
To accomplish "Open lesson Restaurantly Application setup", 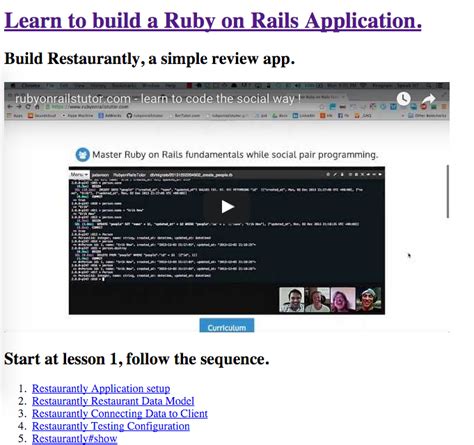I will click(101, 388).
